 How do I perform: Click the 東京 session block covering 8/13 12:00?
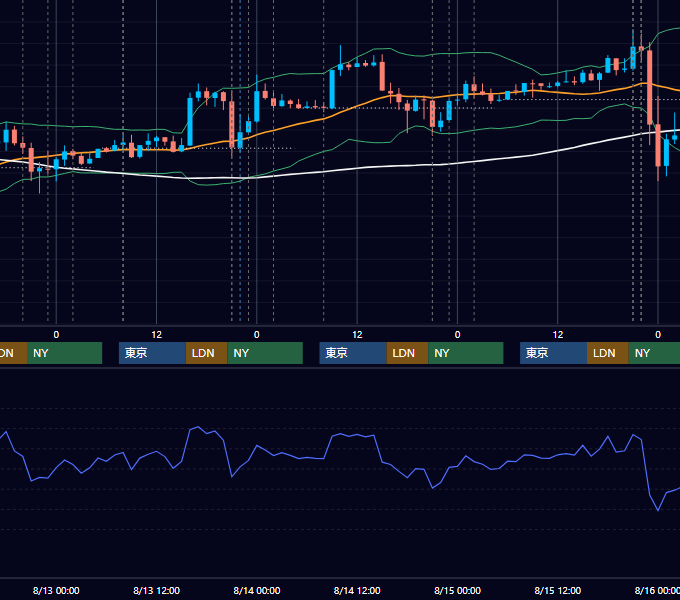tap(152, 353)
